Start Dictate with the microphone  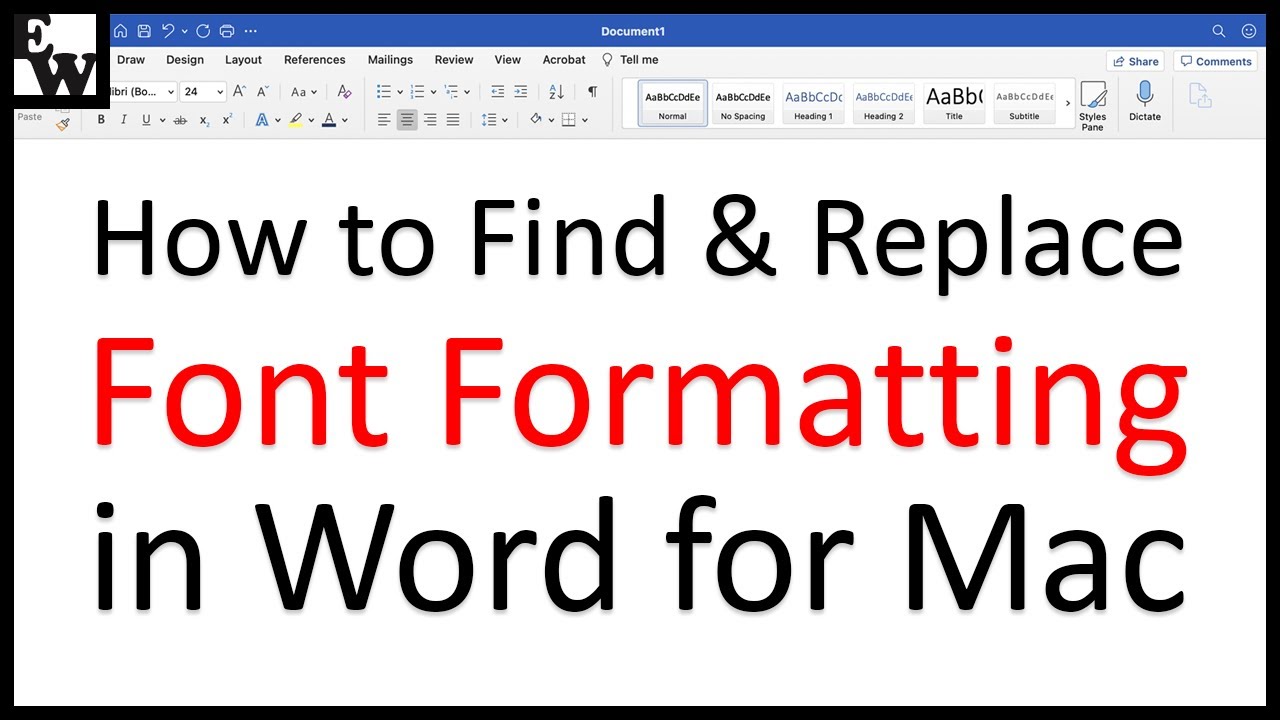1145,102
